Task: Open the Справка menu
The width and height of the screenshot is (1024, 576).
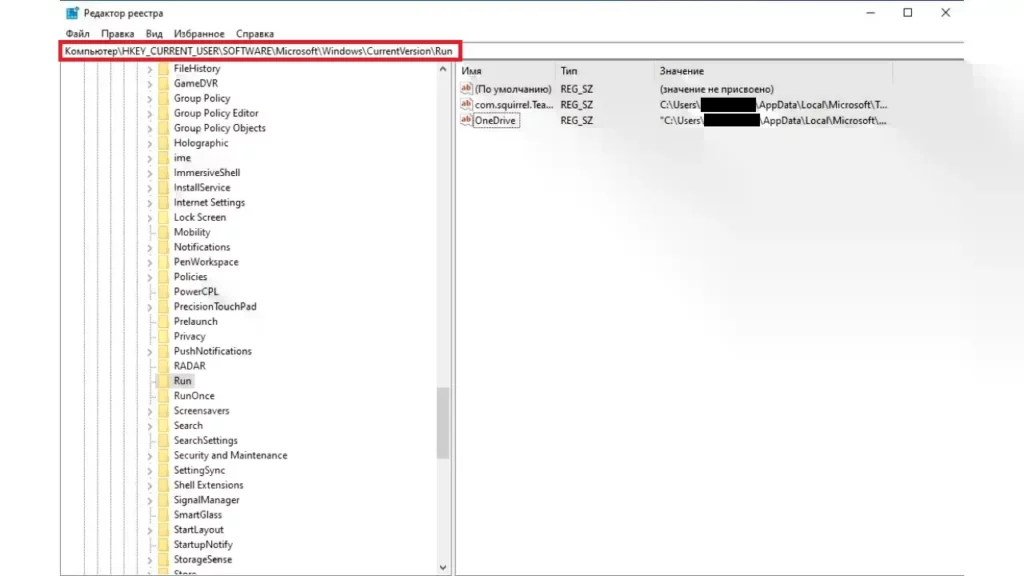Action: [255, 34]
